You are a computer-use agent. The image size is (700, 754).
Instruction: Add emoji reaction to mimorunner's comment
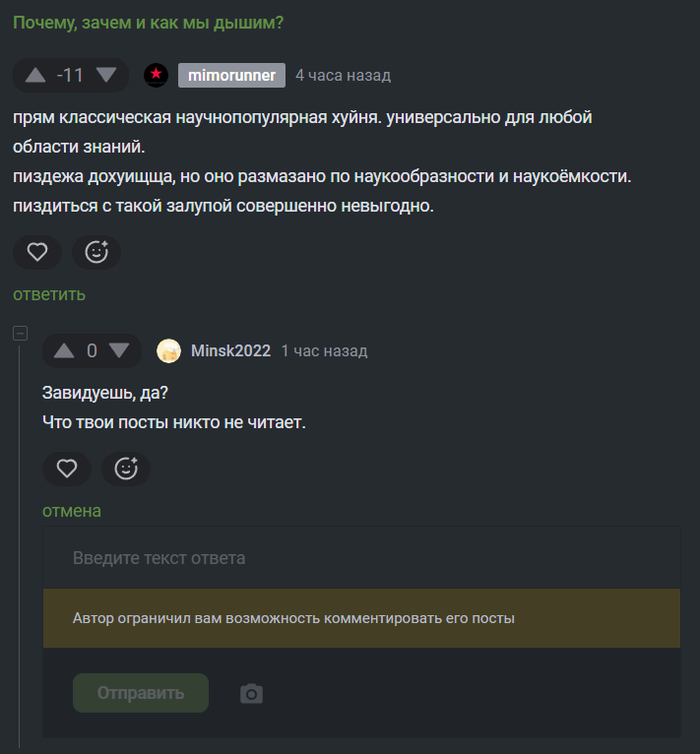96,252
